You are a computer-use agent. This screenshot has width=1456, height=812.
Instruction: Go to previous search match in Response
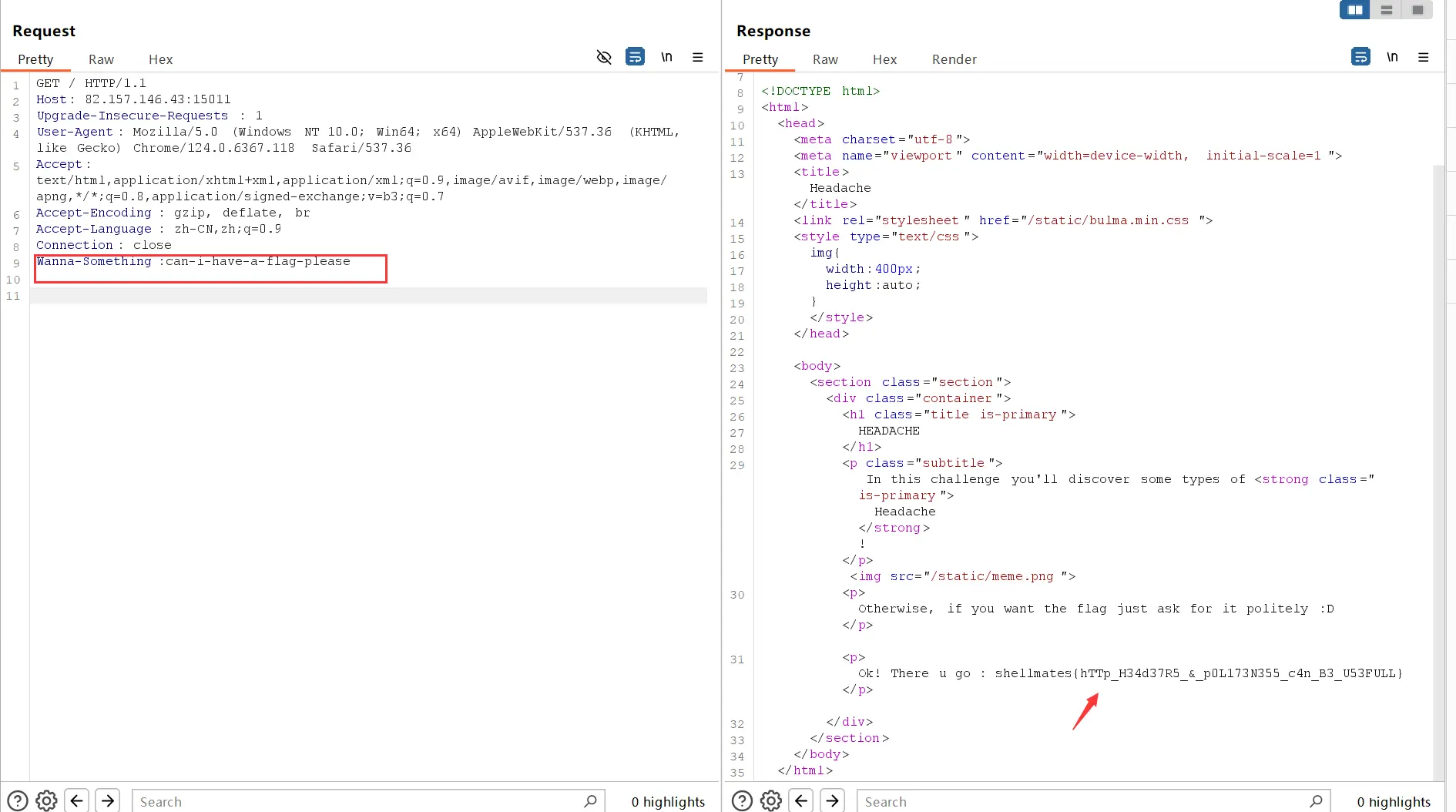(801, 801)
